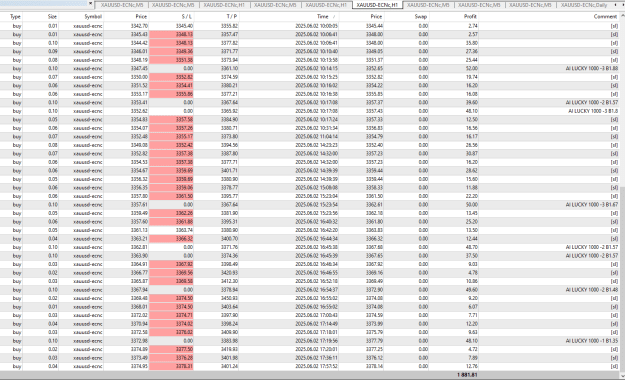625x380 pixels.
Task: Sort the table by the Type column header
Action: pyautogui.click(x=15, y=17)
